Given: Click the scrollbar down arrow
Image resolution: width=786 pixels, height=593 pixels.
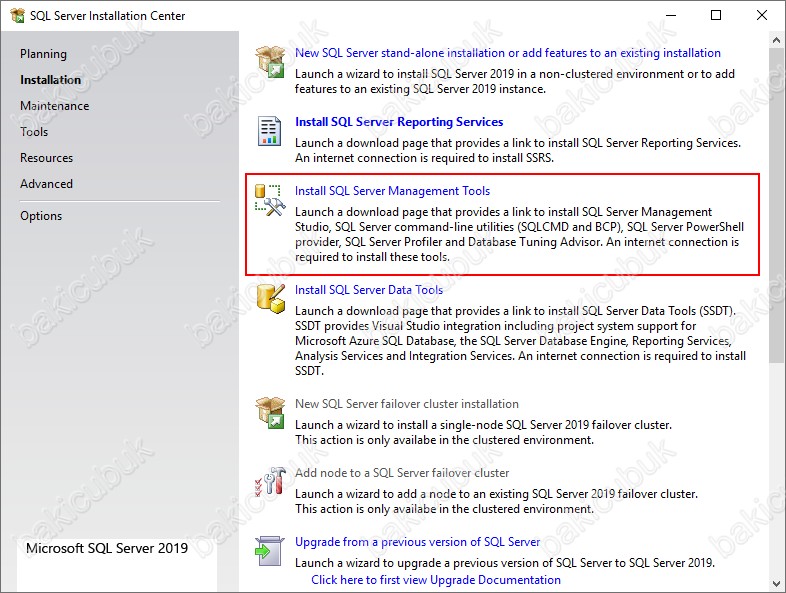Looking at the screenshot, I should (776, 583).
